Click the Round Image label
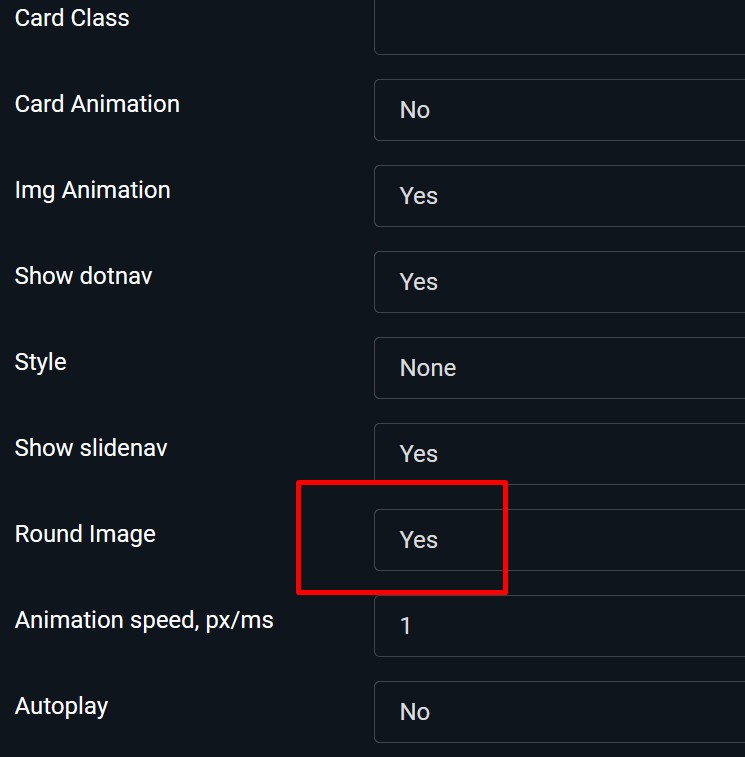 tap(85, 534)
